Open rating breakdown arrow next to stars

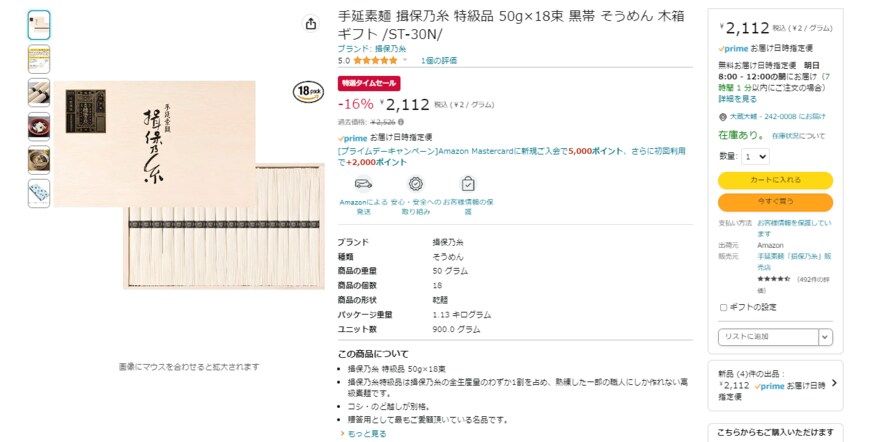pyautogui.click(x=405, y=60)
